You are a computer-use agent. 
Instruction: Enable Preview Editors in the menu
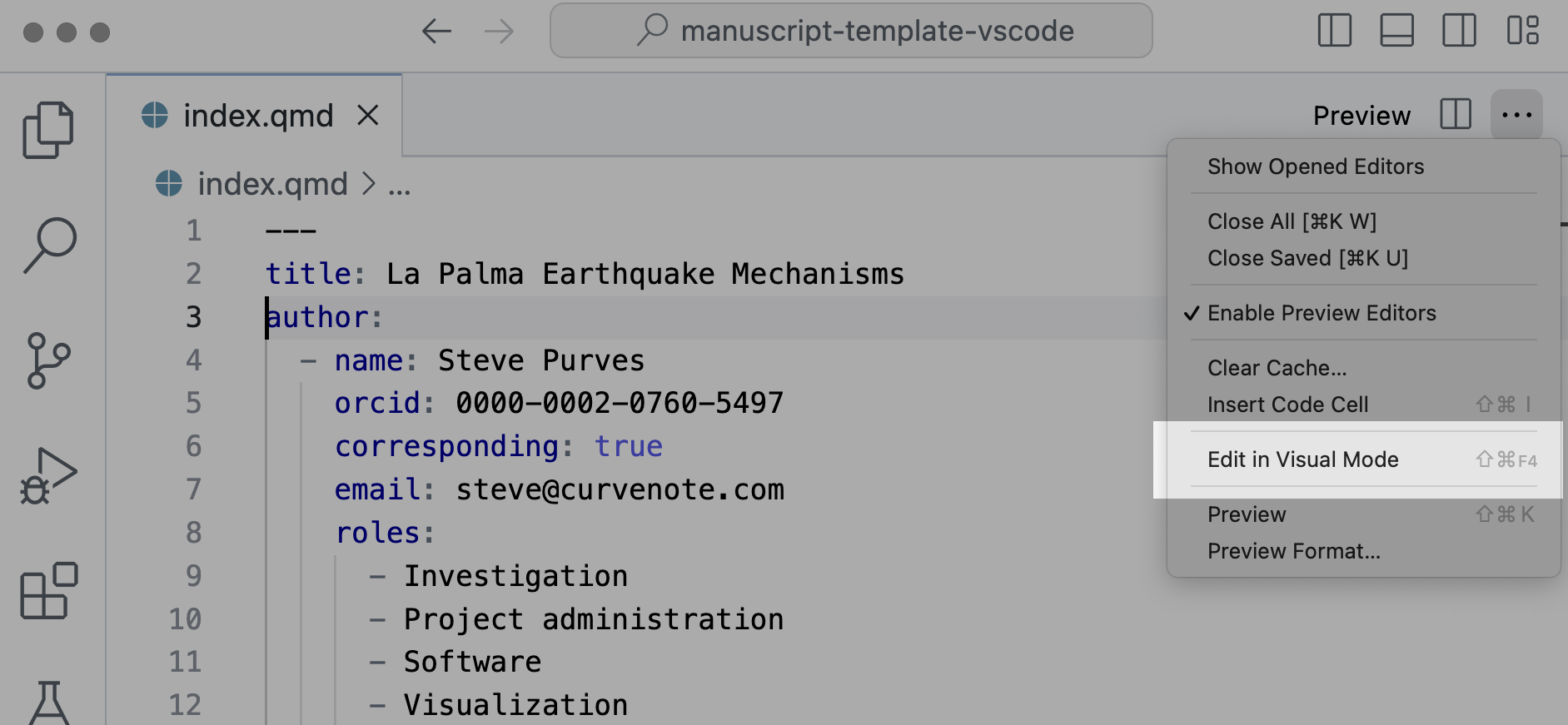[1322, 313]
